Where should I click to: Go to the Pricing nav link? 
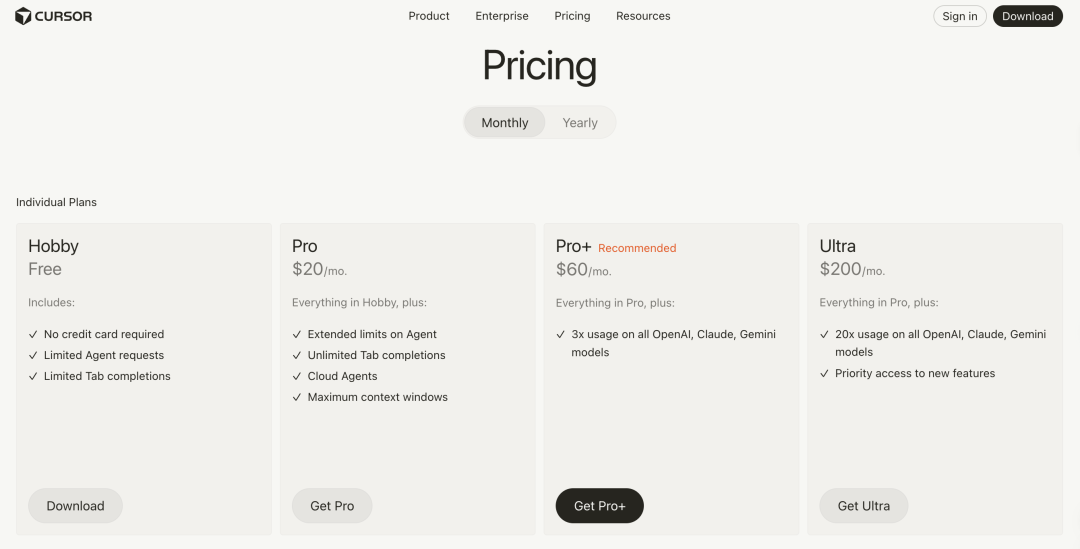[x=572, y=16]
